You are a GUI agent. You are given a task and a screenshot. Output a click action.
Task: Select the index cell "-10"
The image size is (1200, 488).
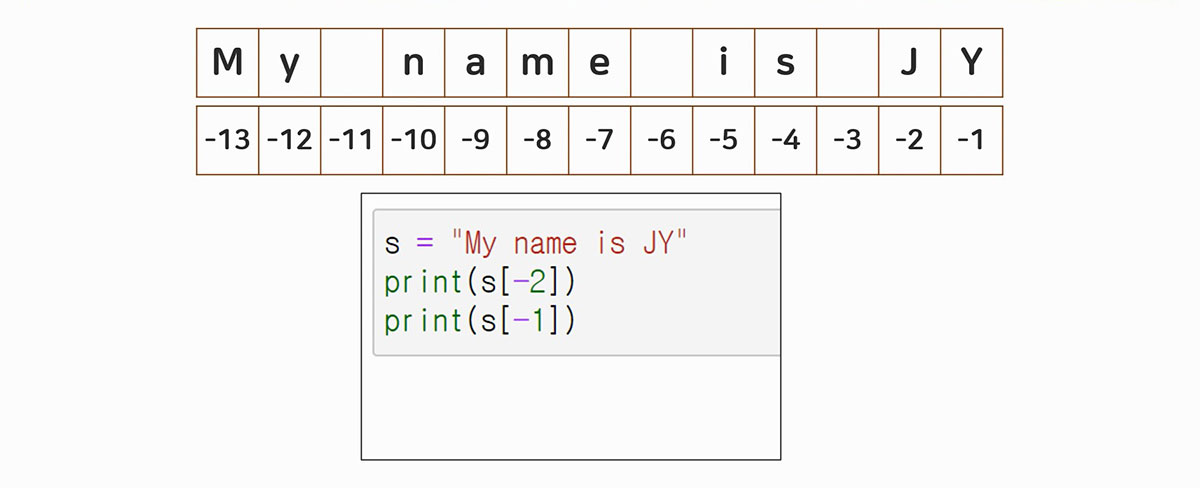[x=414, y=140]
